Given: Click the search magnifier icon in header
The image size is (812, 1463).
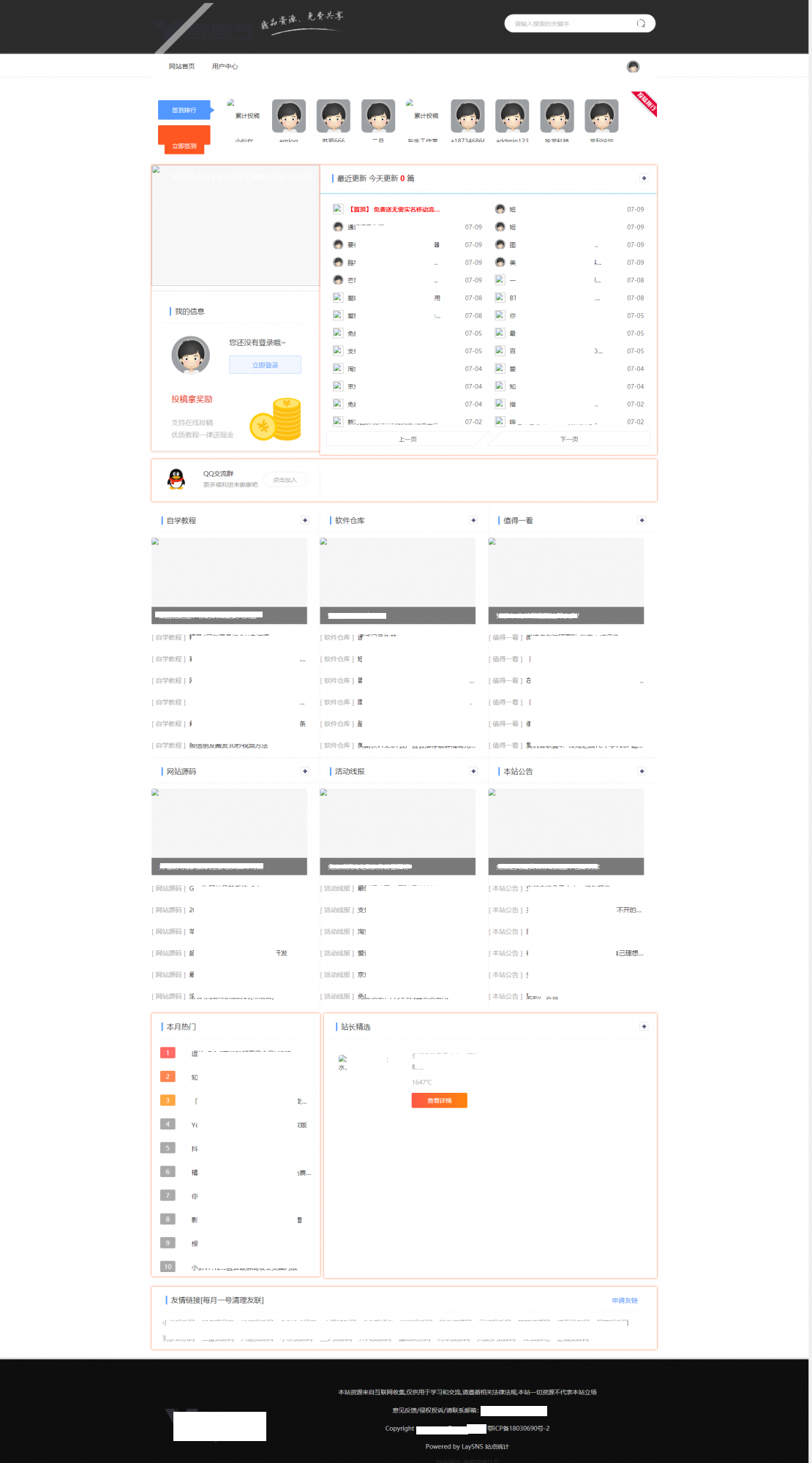Looking at the screenshot, I should click(x=641, y=23).
